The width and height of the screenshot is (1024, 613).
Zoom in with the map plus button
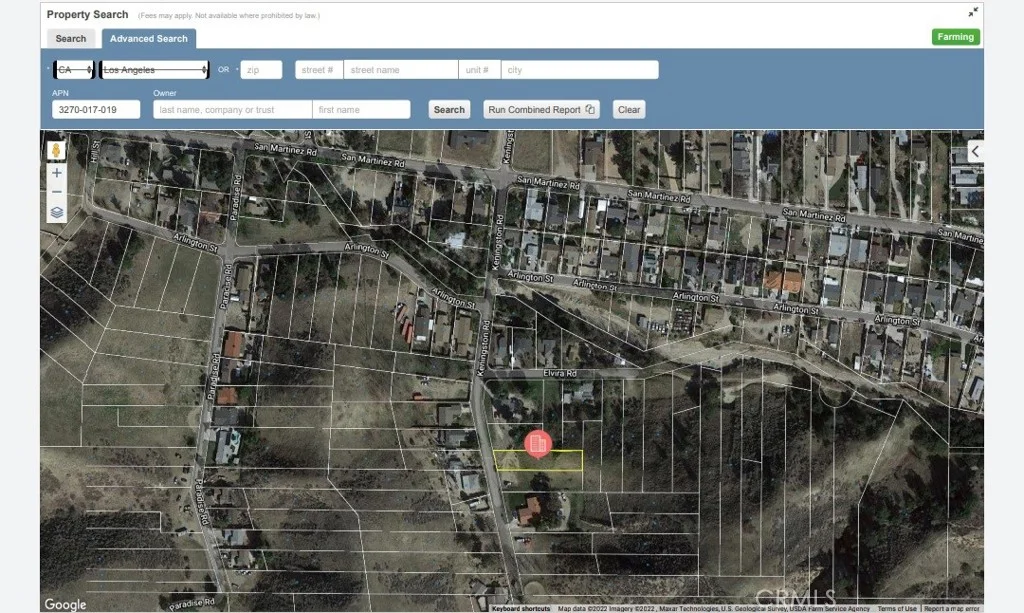pyautogui.click(x=57, y=173)
